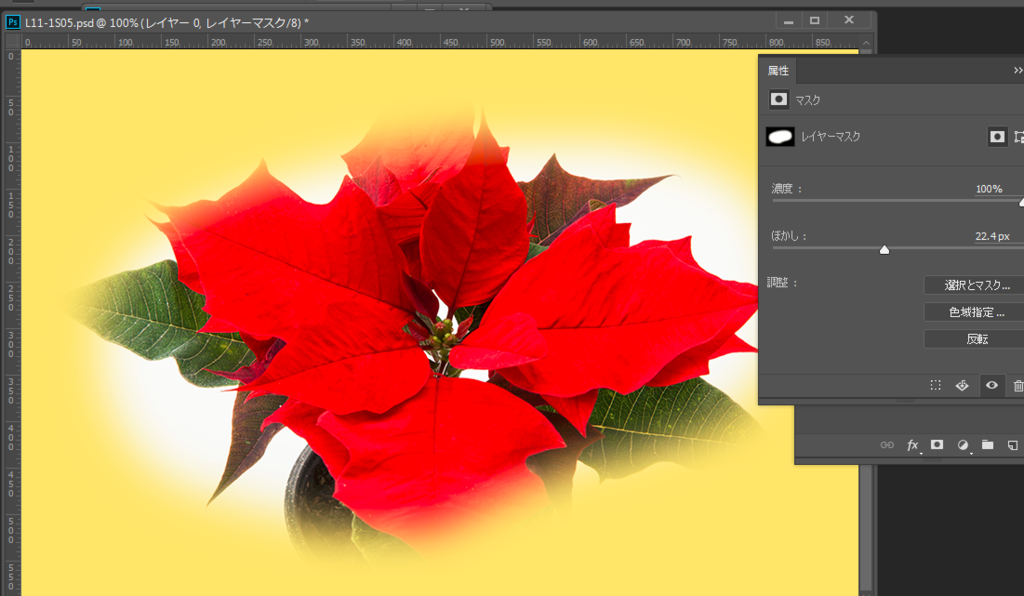Edit the 濃度 100% value field
The height and width of the screenshot is (596, 1024).
tap(989, 189)
